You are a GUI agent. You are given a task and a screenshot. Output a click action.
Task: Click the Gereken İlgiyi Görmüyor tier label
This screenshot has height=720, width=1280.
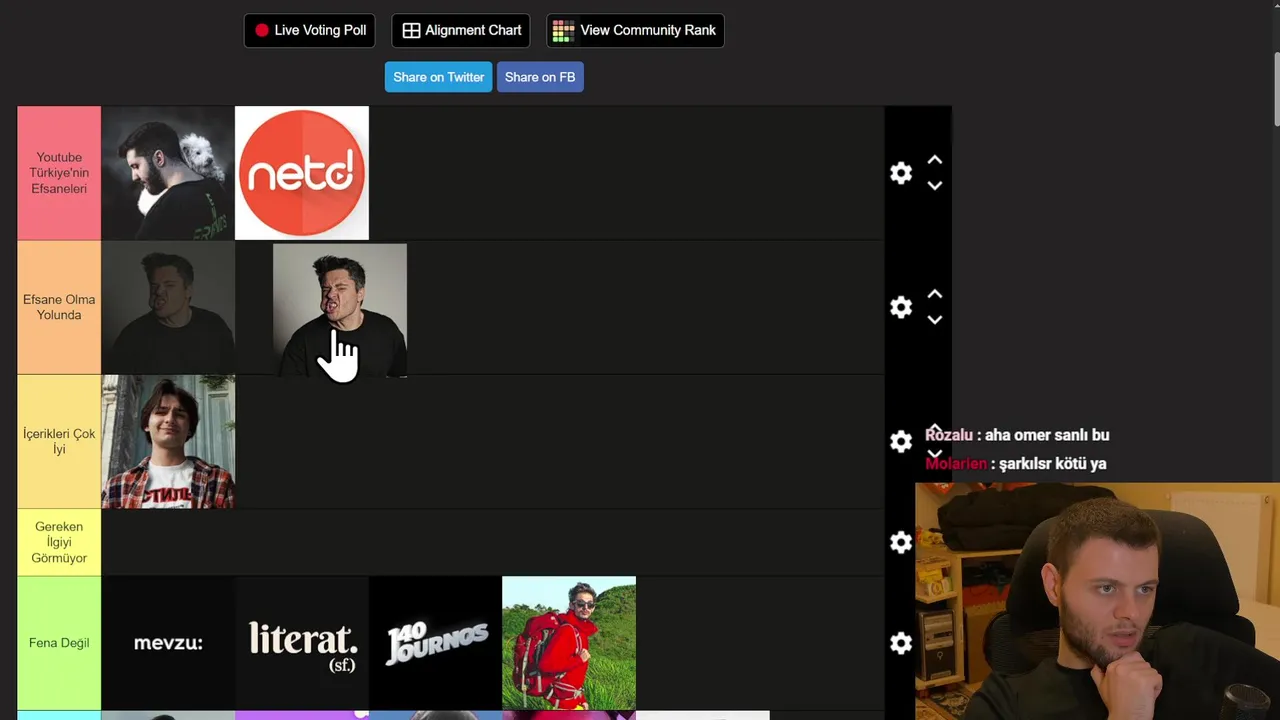(59, 542)
